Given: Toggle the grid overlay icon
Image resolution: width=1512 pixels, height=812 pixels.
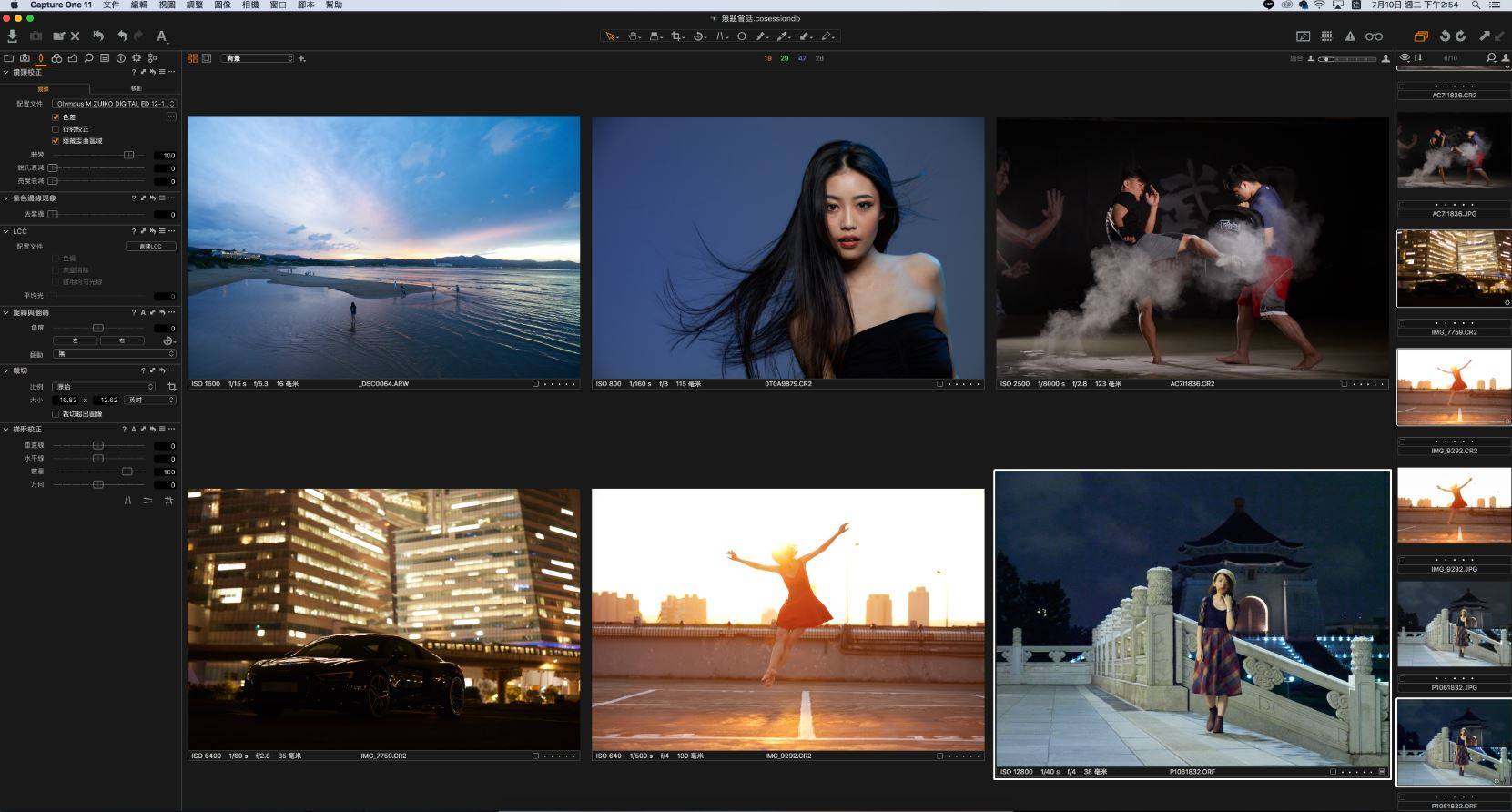Looking at the screenshot, I should (x=1326, y=36).
